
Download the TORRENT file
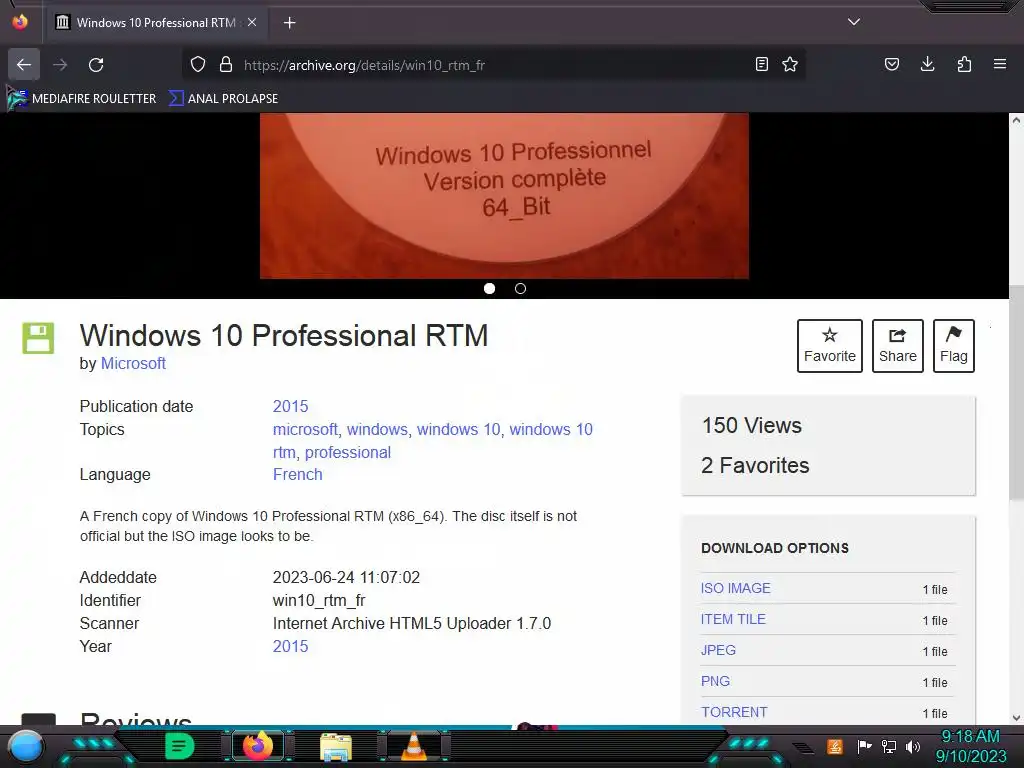733,712
